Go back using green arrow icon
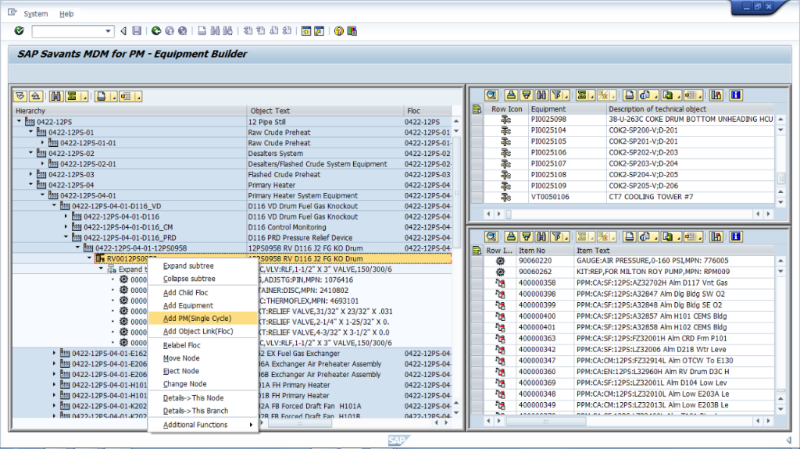The height and width of the screenshot is (449, 800). [156, 31]
